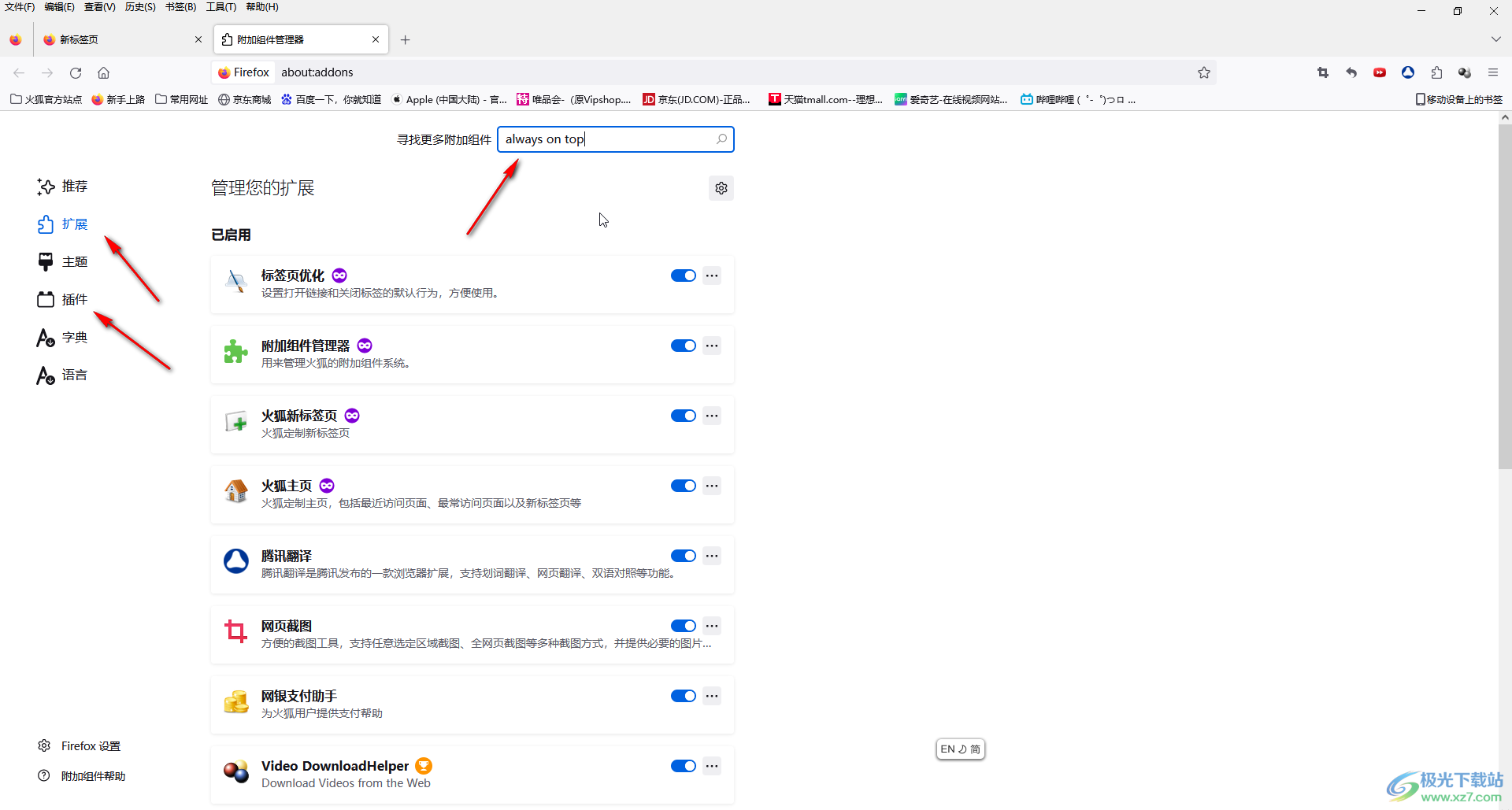Open Firefox 设置 link
Viewport: 1512px width, 810px height.
(79, 745)
